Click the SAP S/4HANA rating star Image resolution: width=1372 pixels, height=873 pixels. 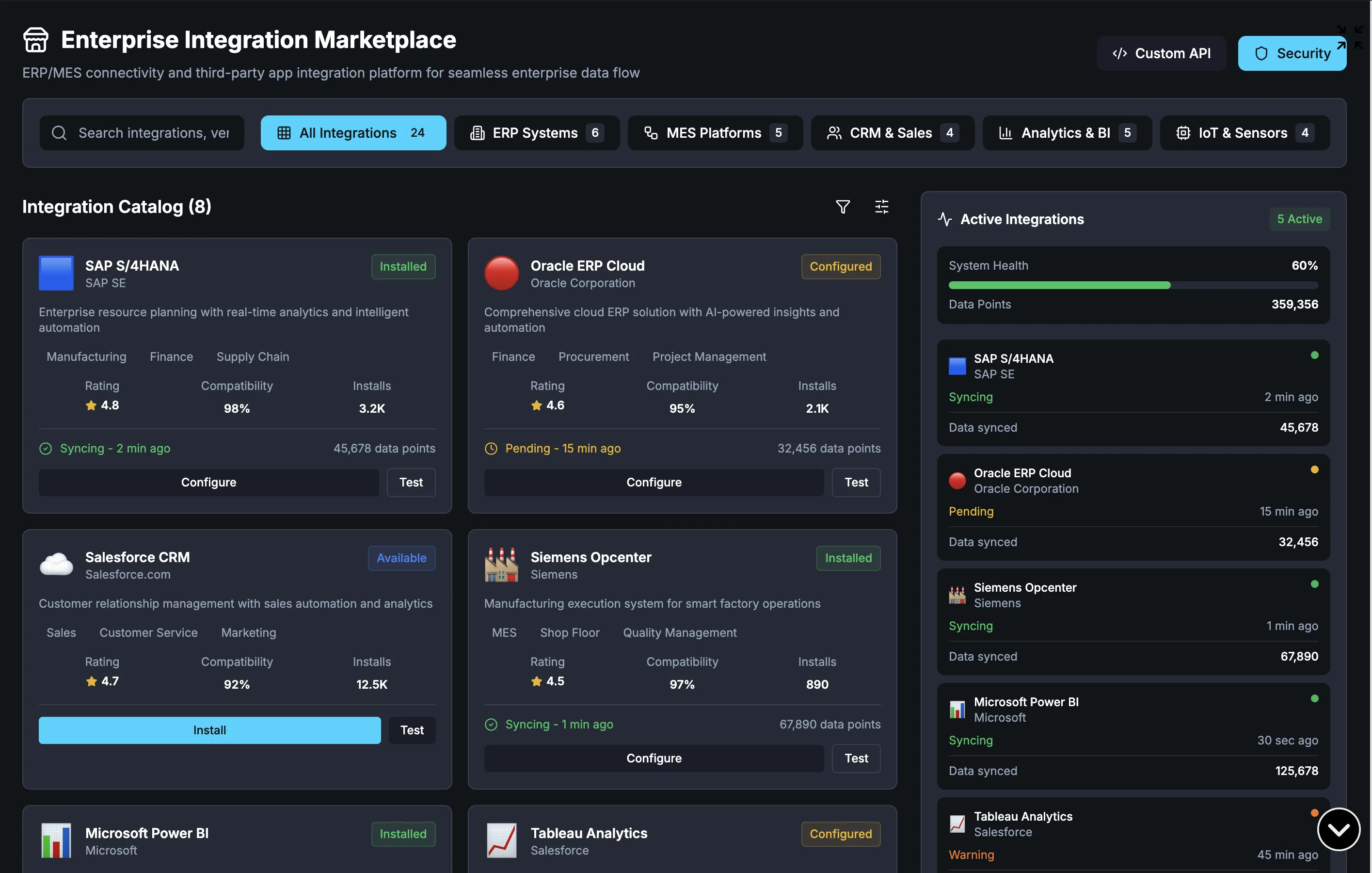tap(91, 405)
